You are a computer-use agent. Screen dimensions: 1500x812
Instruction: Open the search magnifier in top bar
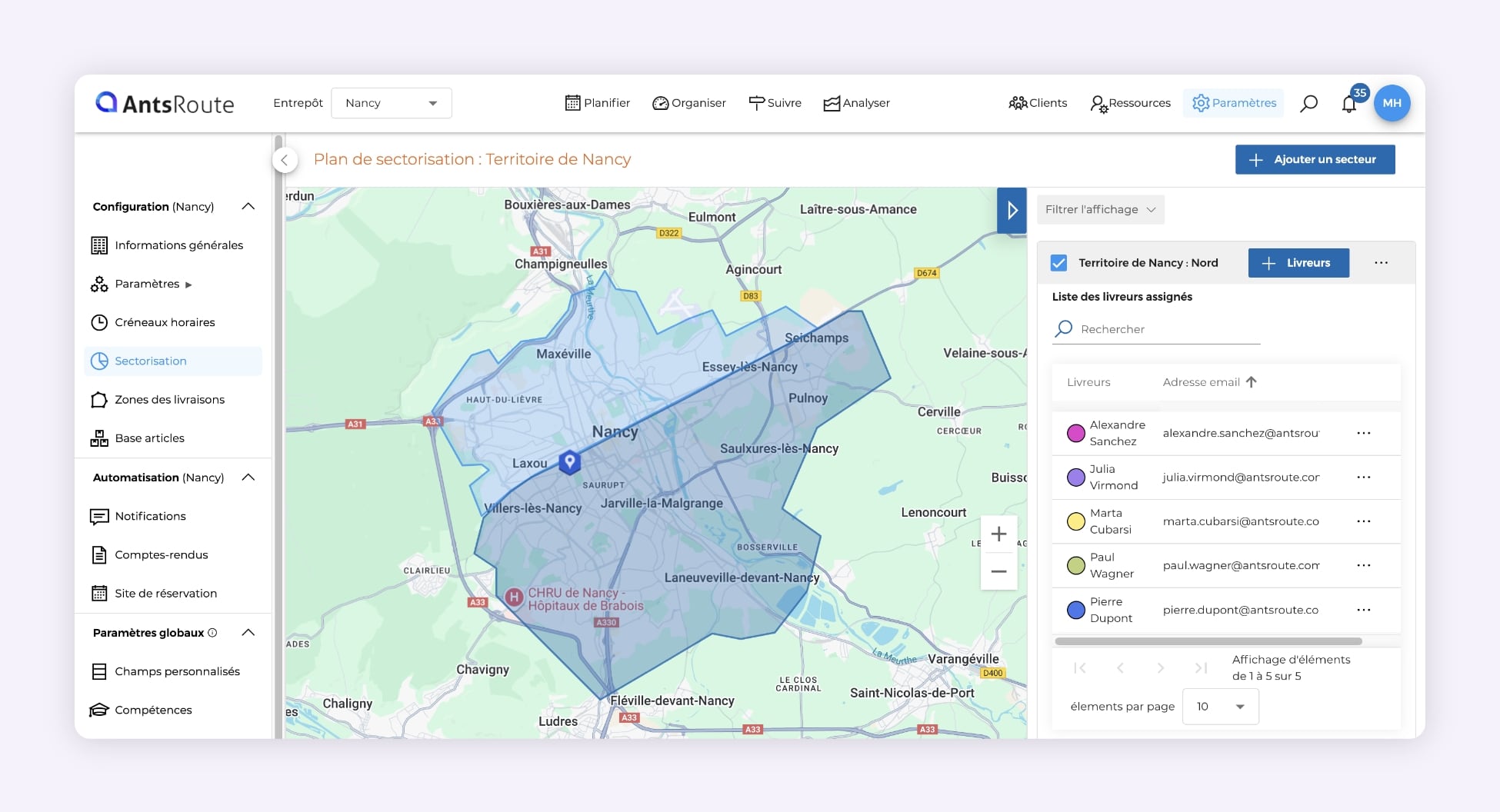1308,102
